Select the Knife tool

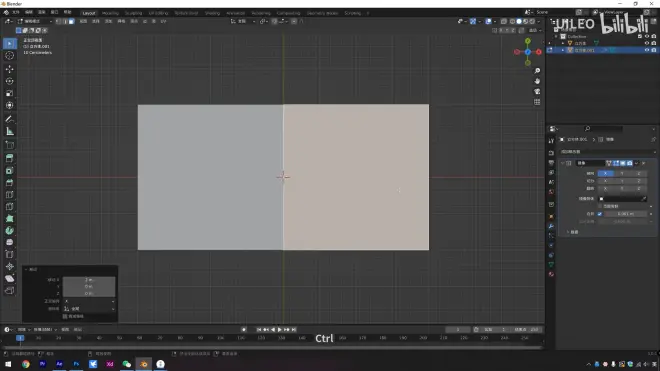[10, 207]
